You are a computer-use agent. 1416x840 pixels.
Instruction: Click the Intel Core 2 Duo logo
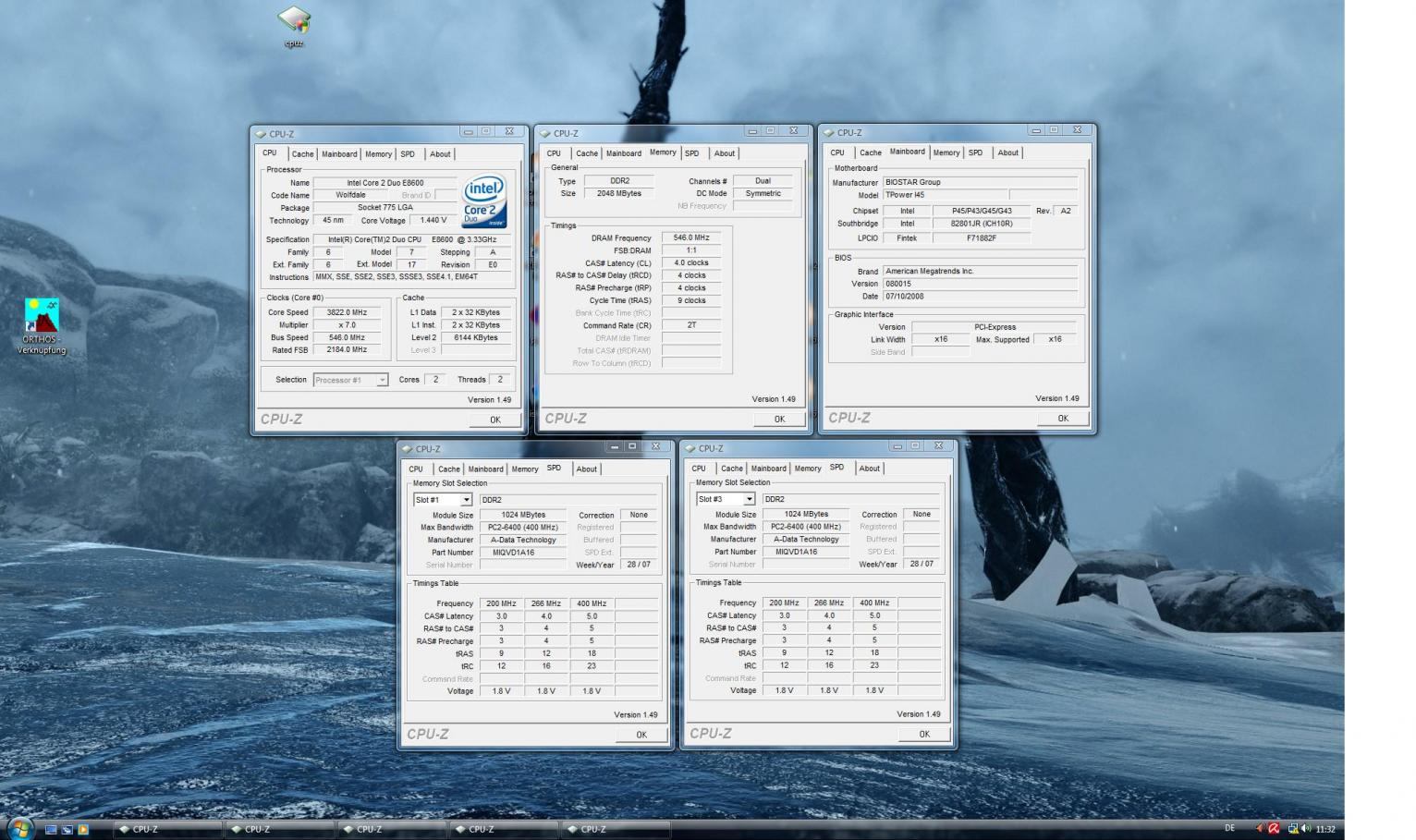pyautogui.click(x=484, y=201)
